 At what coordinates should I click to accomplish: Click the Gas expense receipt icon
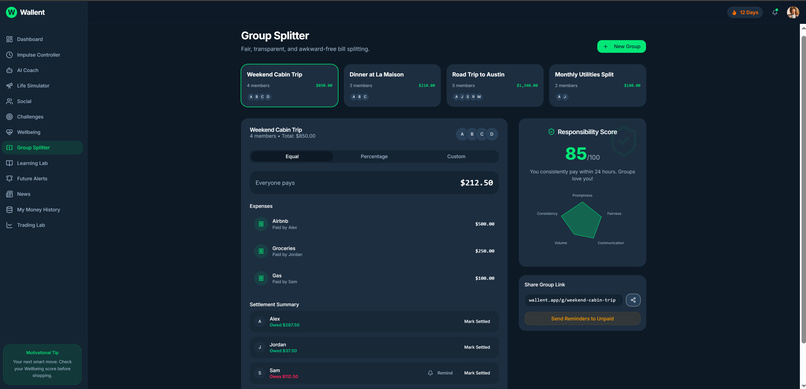pos(261,278)
